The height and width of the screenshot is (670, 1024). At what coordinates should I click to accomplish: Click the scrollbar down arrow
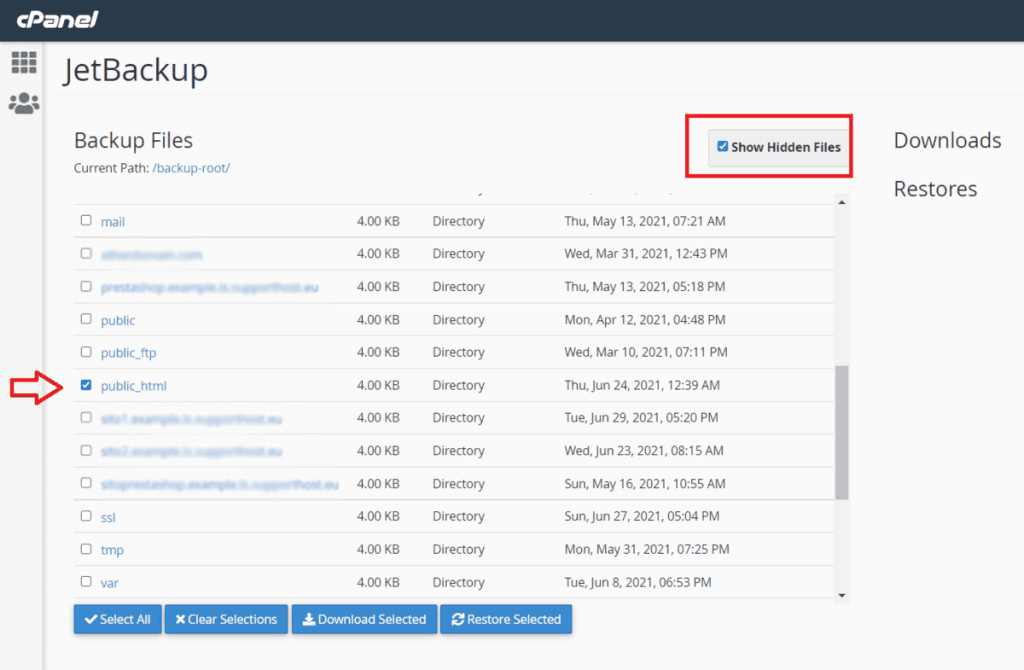[842, 595]
